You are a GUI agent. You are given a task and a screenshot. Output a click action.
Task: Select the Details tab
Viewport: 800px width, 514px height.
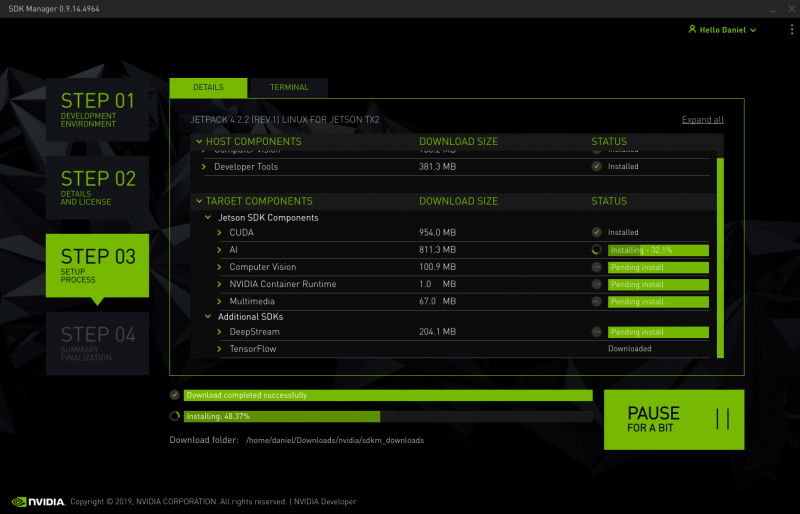pyautogui.click(x=208, y=88)
